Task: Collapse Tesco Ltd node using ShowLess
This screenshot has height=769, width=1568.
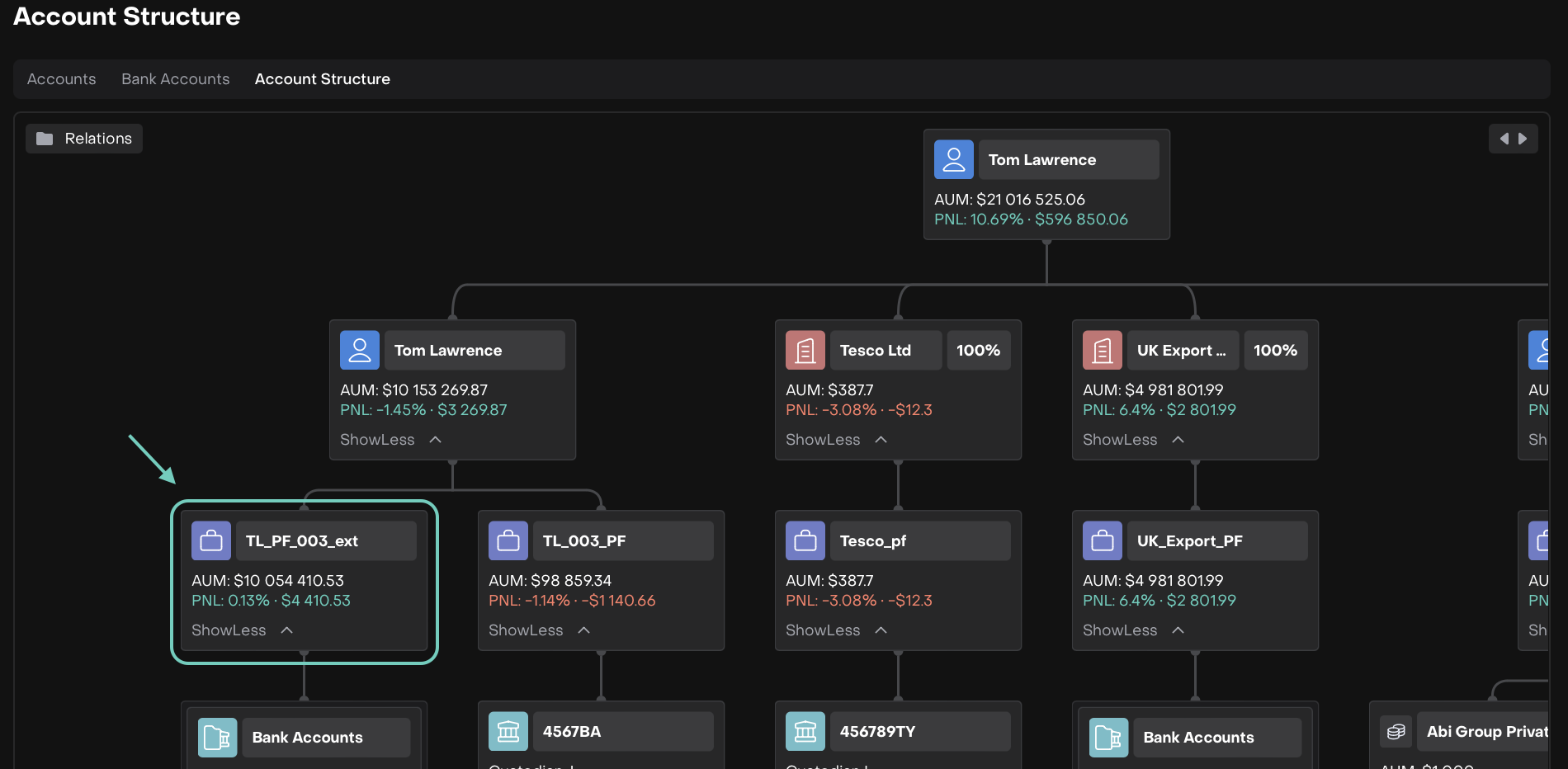Action: (835, 440)
